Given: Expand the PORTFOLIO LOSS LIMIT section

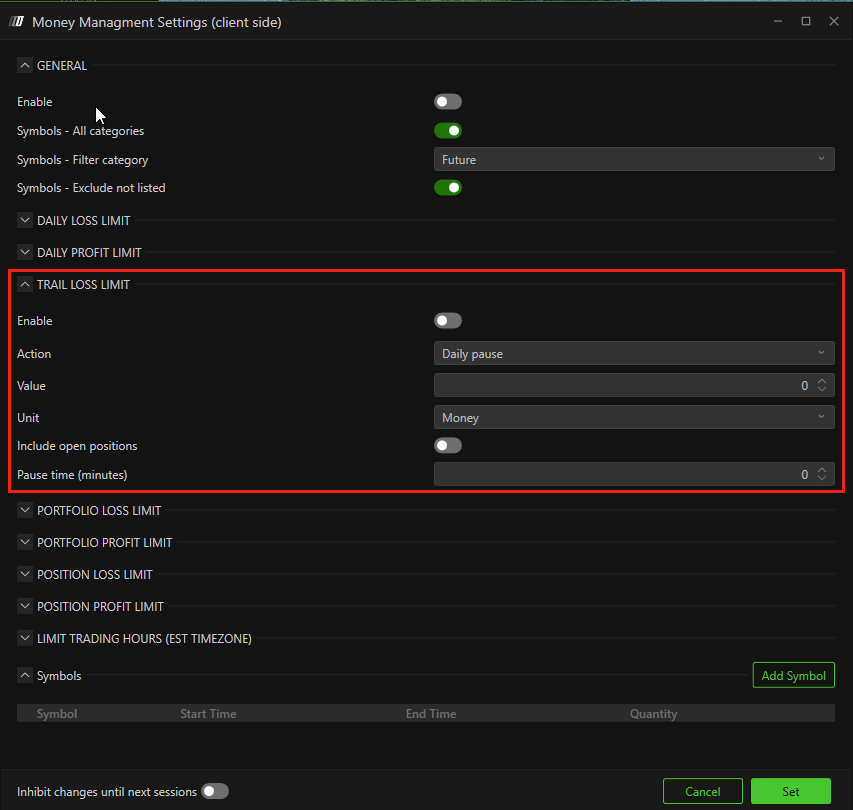Looking at the screenshot, I should (25, 511).
